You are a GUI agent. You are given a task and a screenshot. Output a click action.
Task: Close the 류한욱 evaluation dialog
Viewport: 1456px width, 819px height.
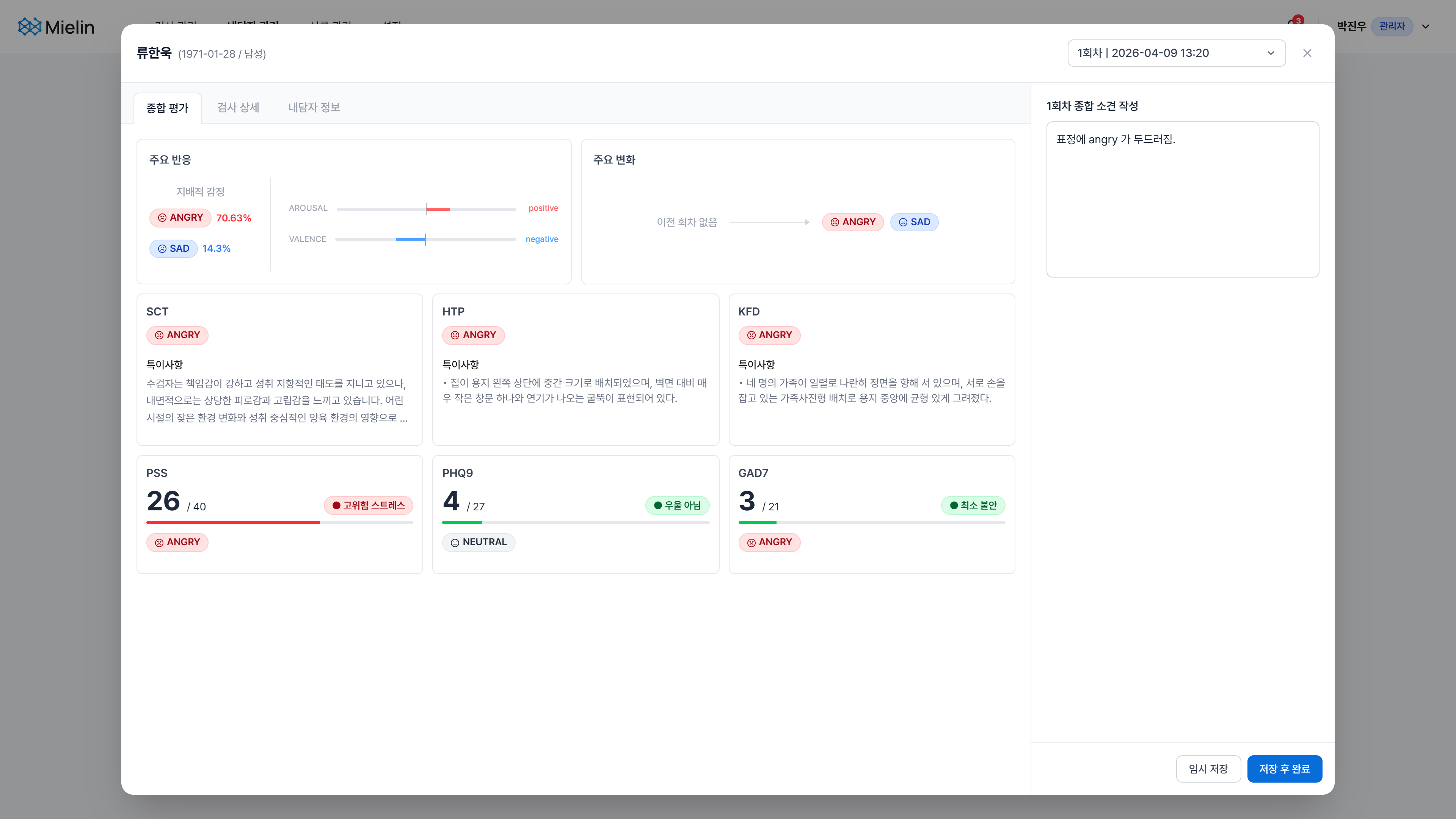coord(1307,53)
